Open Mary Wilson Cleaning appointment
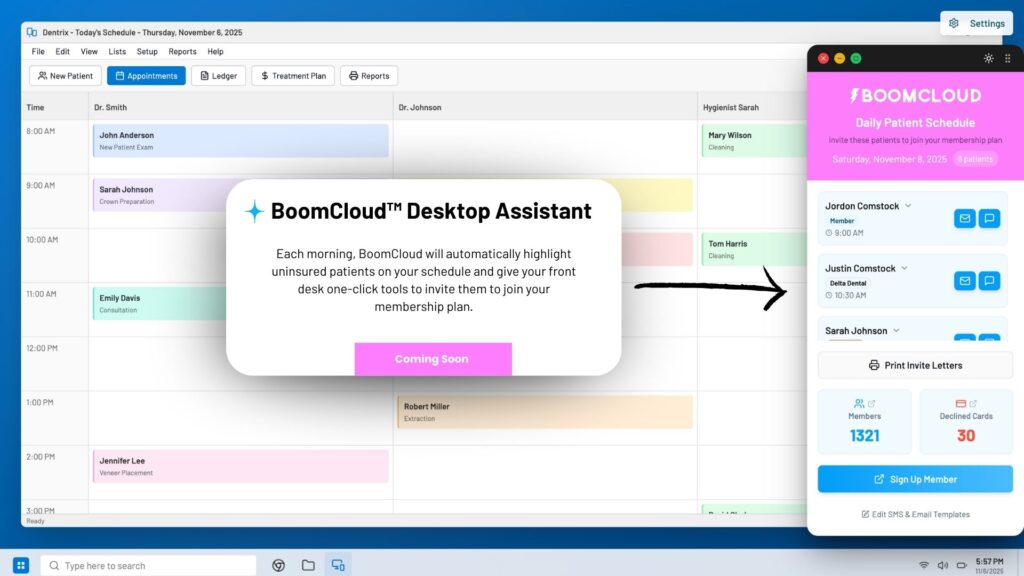The width and height of the screenshot is (1024, 576). pyautogui.click(x=754, y=140)
